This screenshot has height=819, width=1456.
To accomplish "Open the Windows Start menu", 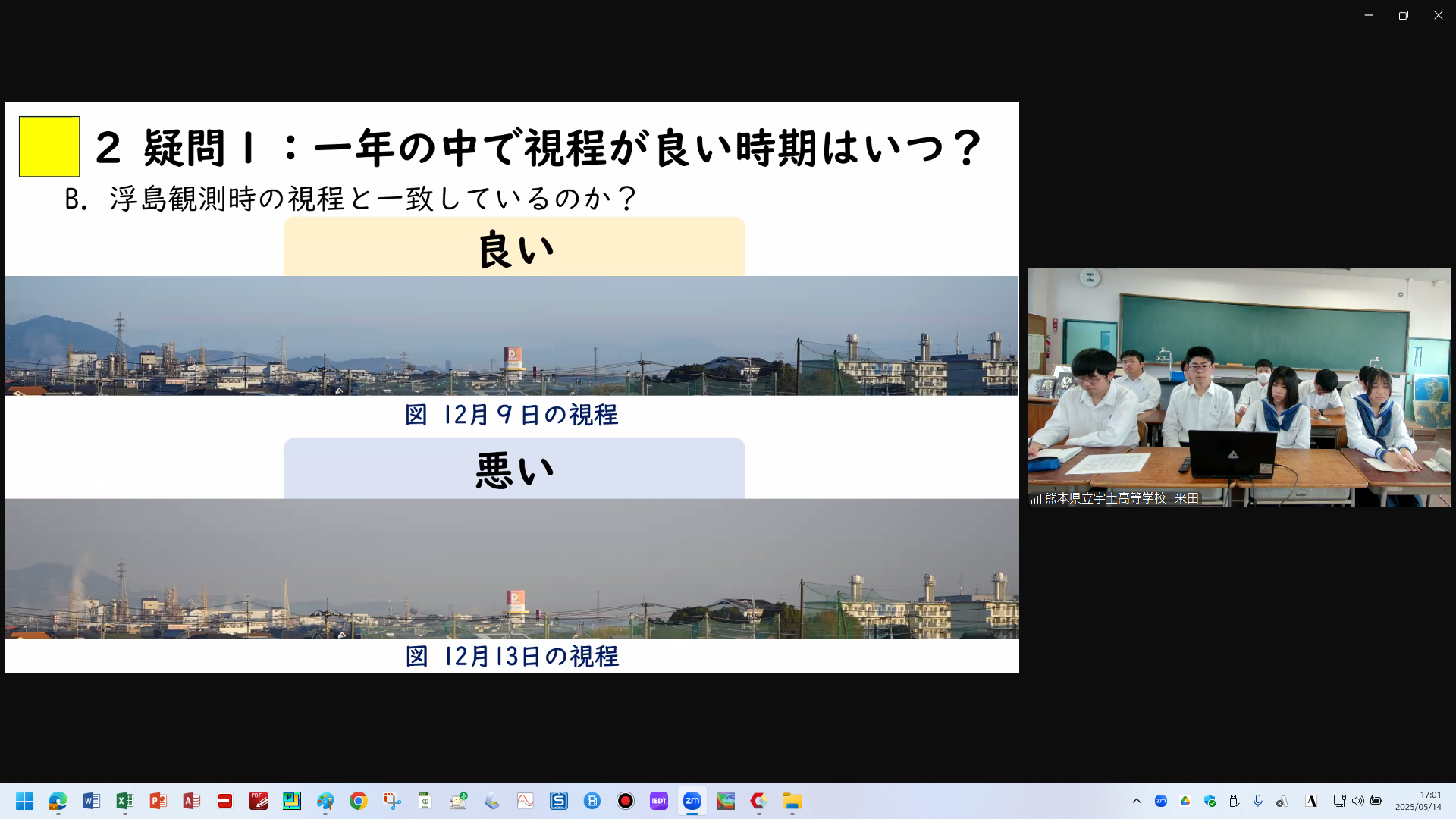I will click(x=25, y=801).
